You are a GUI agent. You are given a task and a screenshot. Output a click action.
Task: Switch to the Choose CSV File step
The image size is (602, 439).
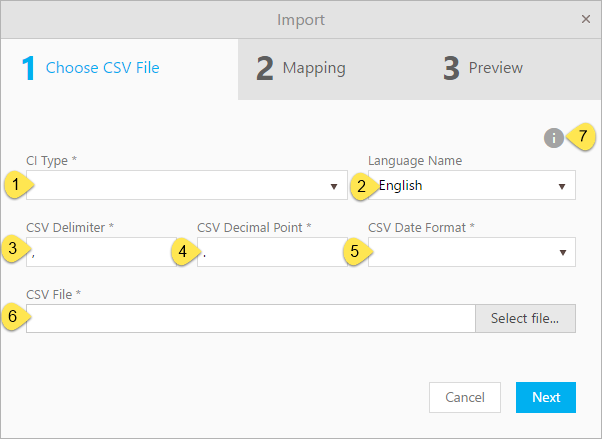pos(91,68)
